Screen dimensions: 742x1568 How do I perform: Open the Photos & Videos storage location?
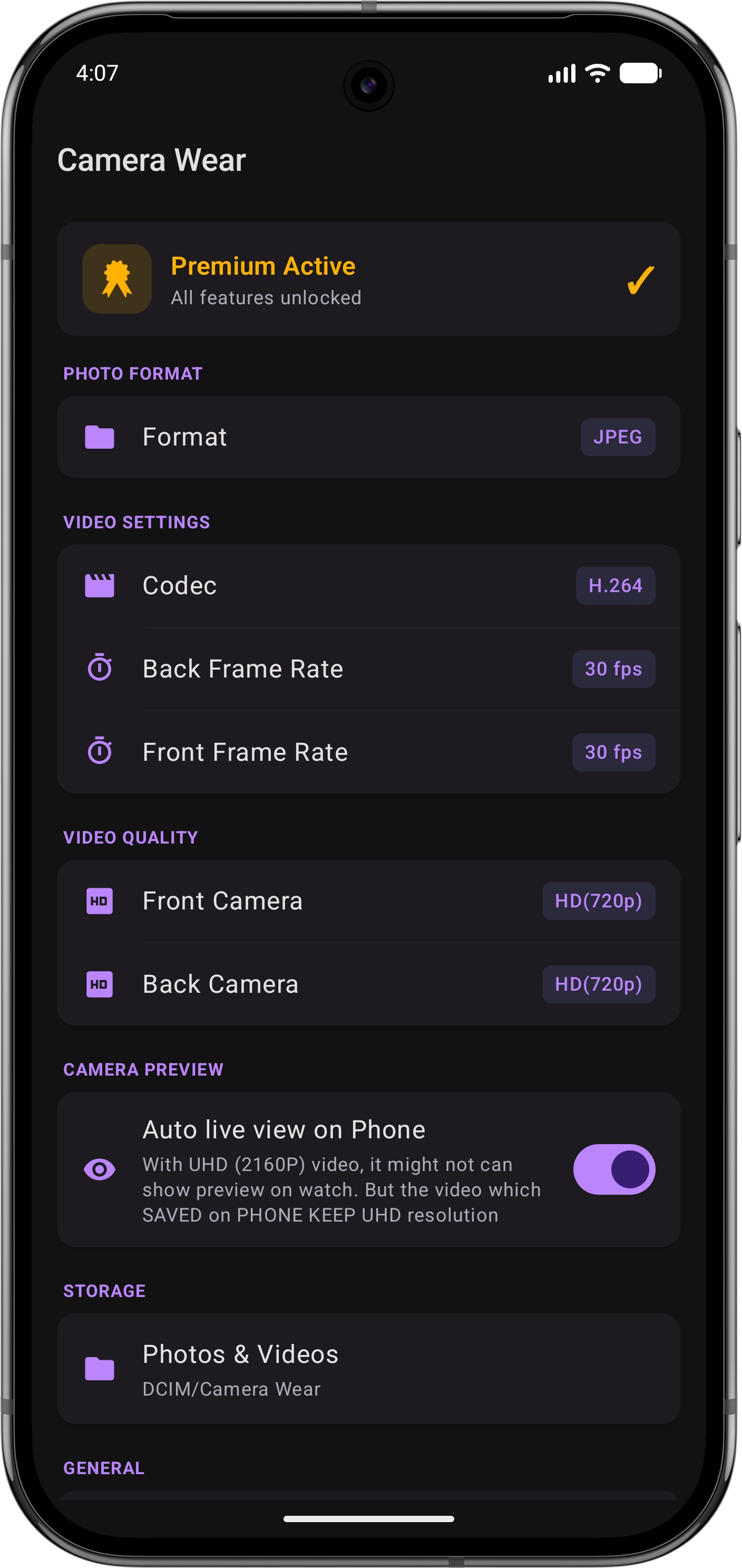tap(368, 1369)
